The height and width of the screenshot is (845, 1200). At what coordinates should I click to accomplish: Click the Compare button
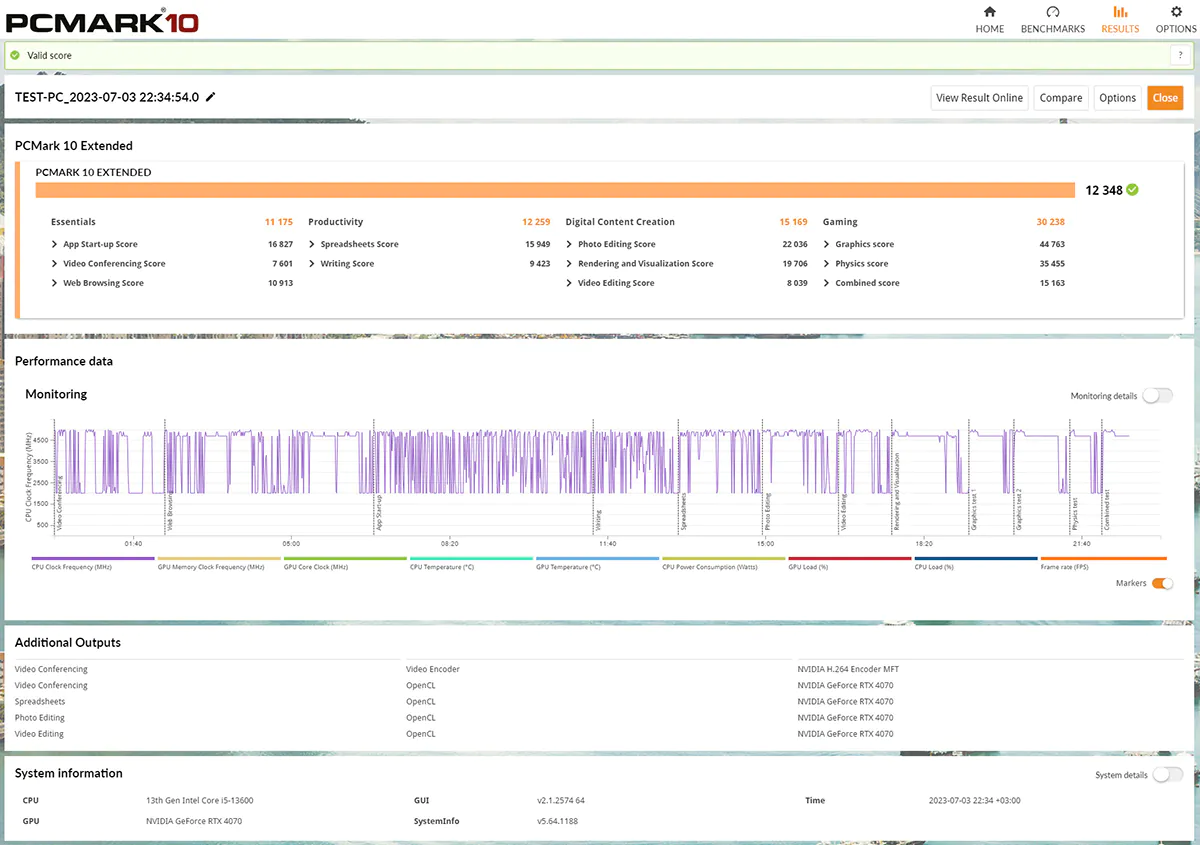1060,97
